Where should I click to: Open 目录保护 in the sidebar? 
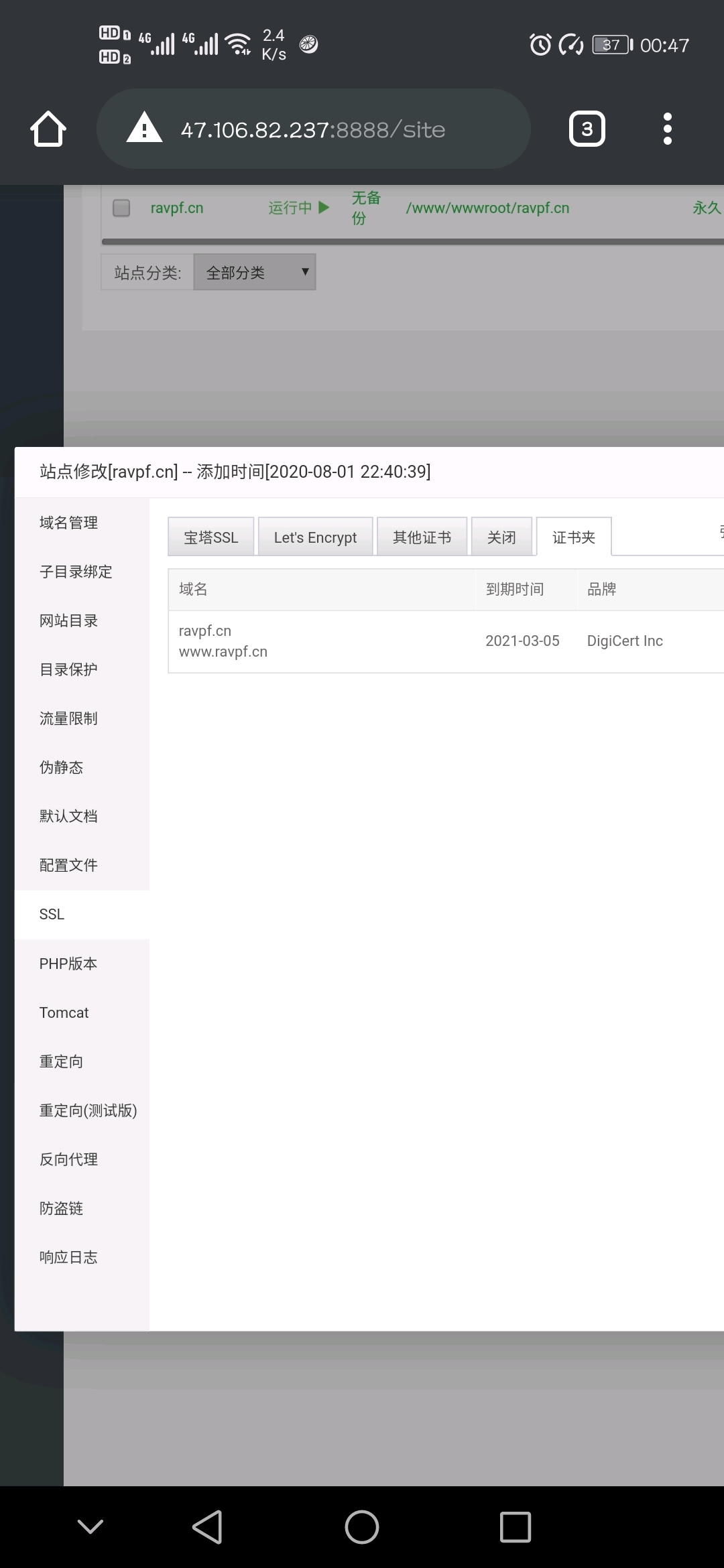[82, 669]
